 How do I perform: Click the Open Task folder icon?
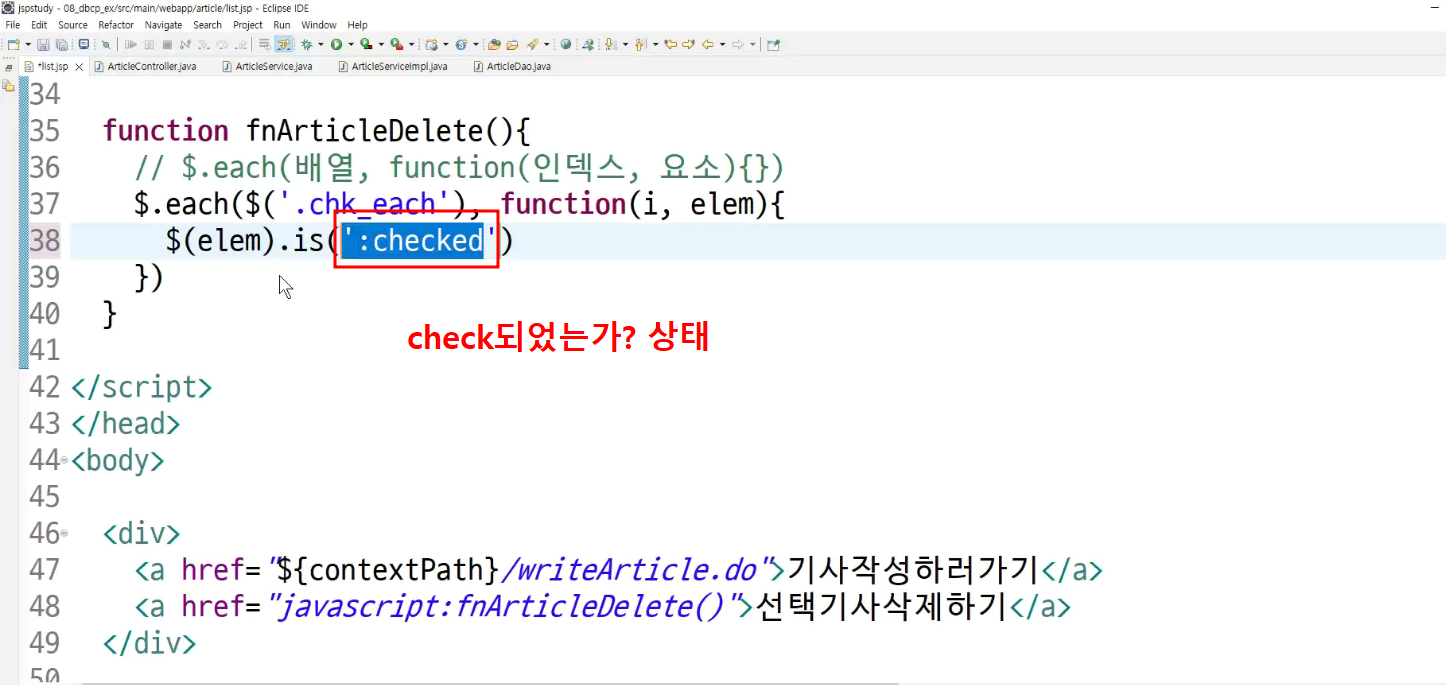point(512,44)
